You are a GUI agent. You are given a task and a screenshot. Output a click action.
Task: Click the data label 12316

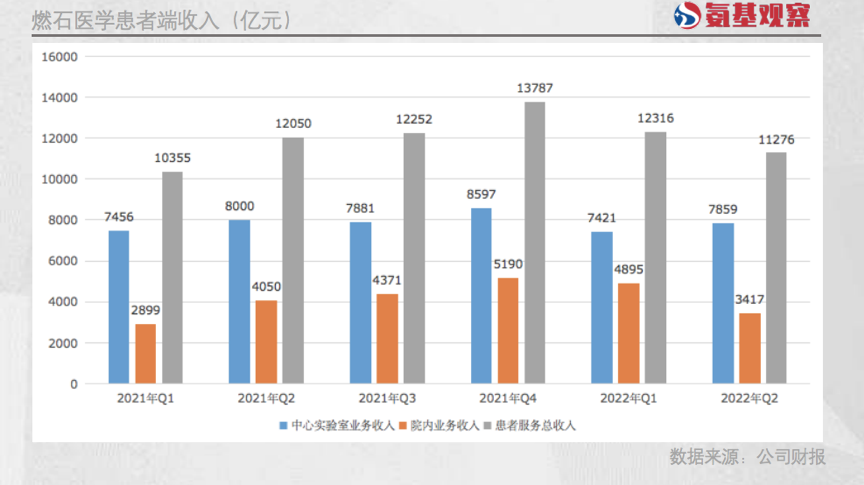[655, 119]
